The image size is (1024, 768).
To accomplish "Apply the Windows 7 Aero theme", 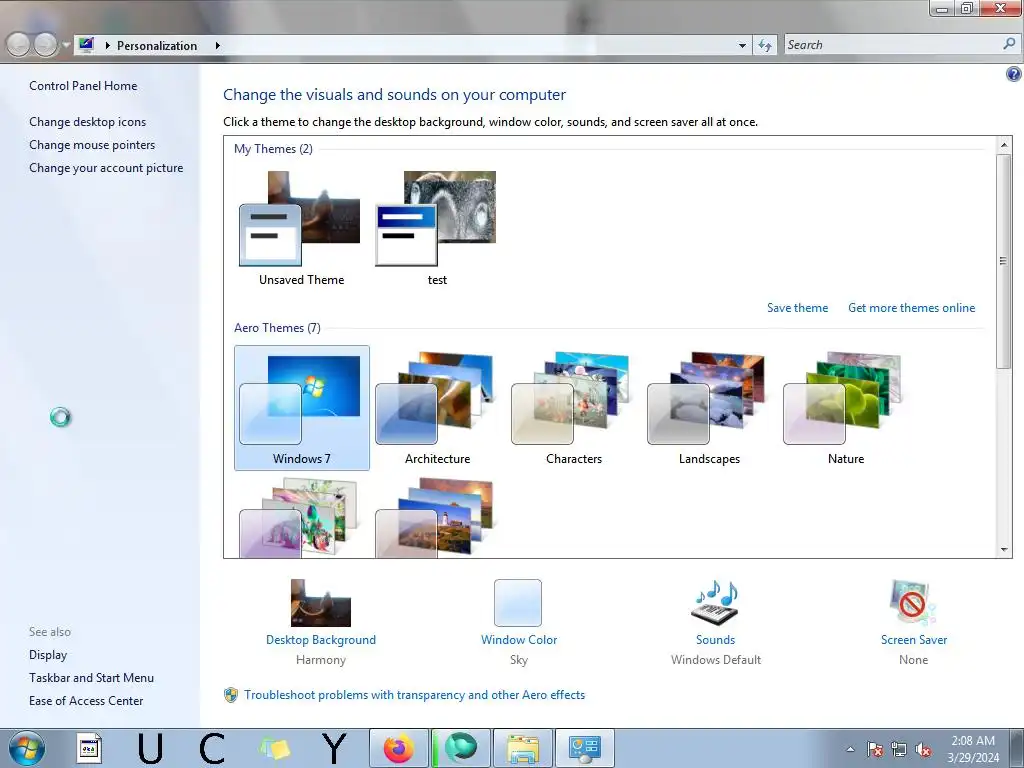I will (301, 408).
